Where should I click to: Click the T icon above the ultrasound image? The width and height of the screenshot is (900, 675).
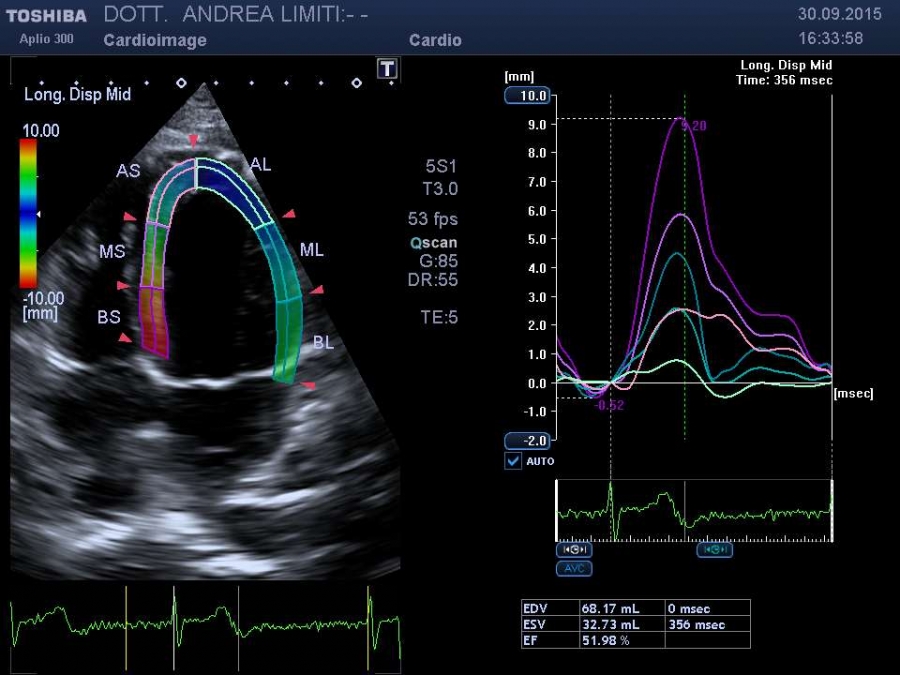coord(387,68)
